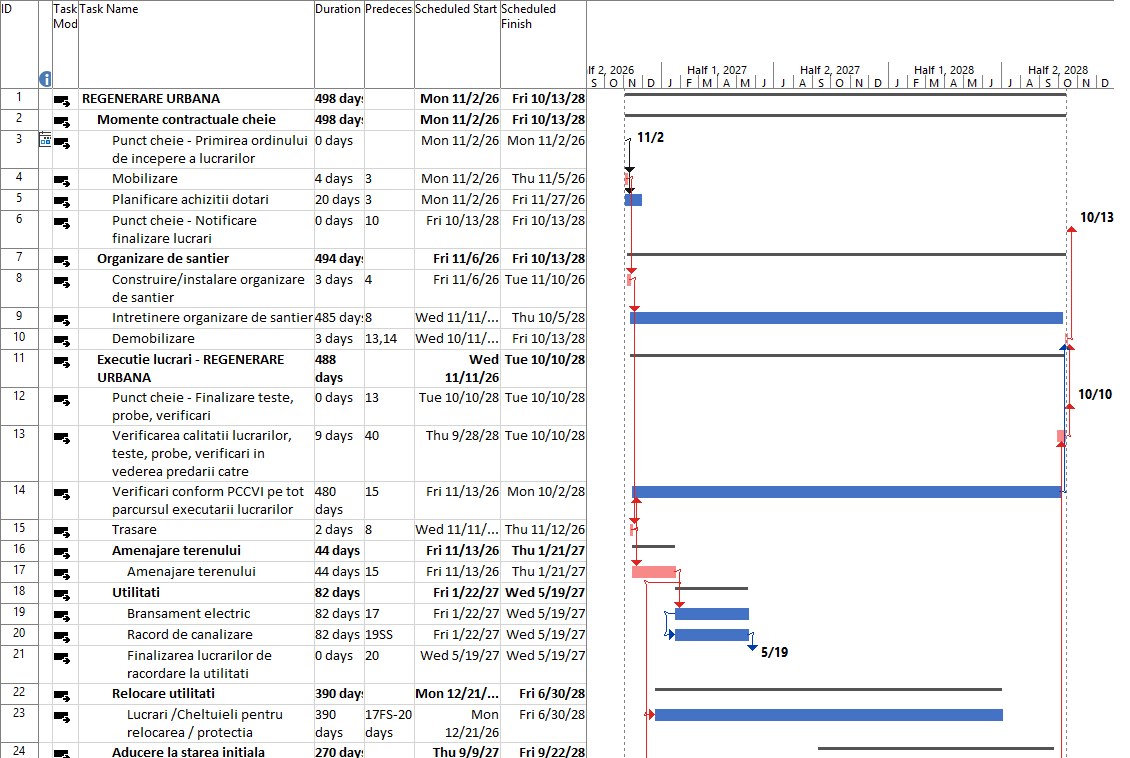
Task: Click the 5/19 milestone marker in Gantt chart
Action: [x=752, y=648]
